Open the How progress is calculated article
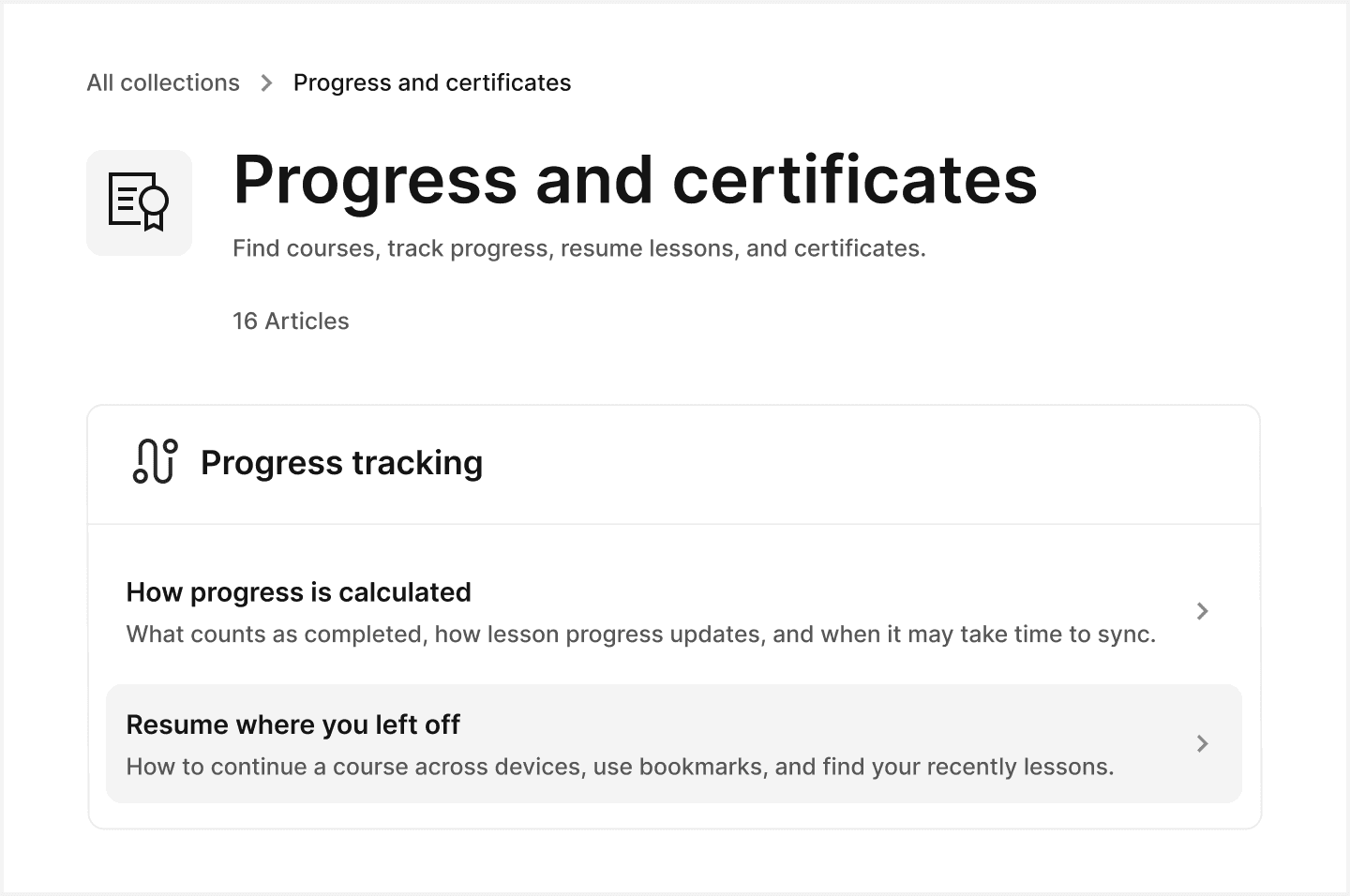This screenshot has height=896, width=1350. 298,592
